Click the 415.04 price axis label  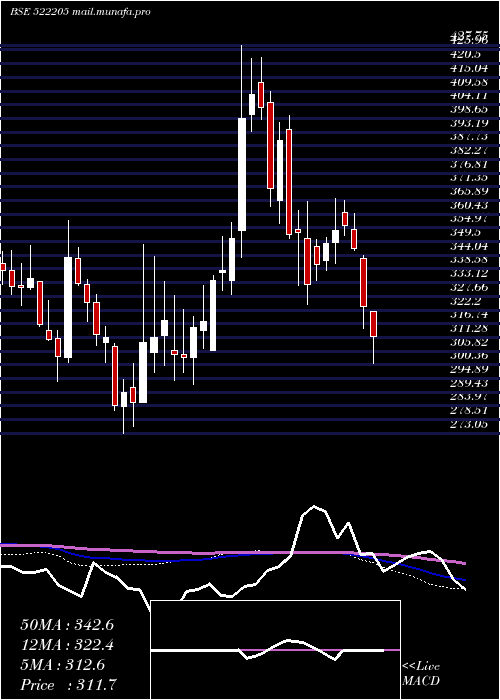click(x=469, y=68)
